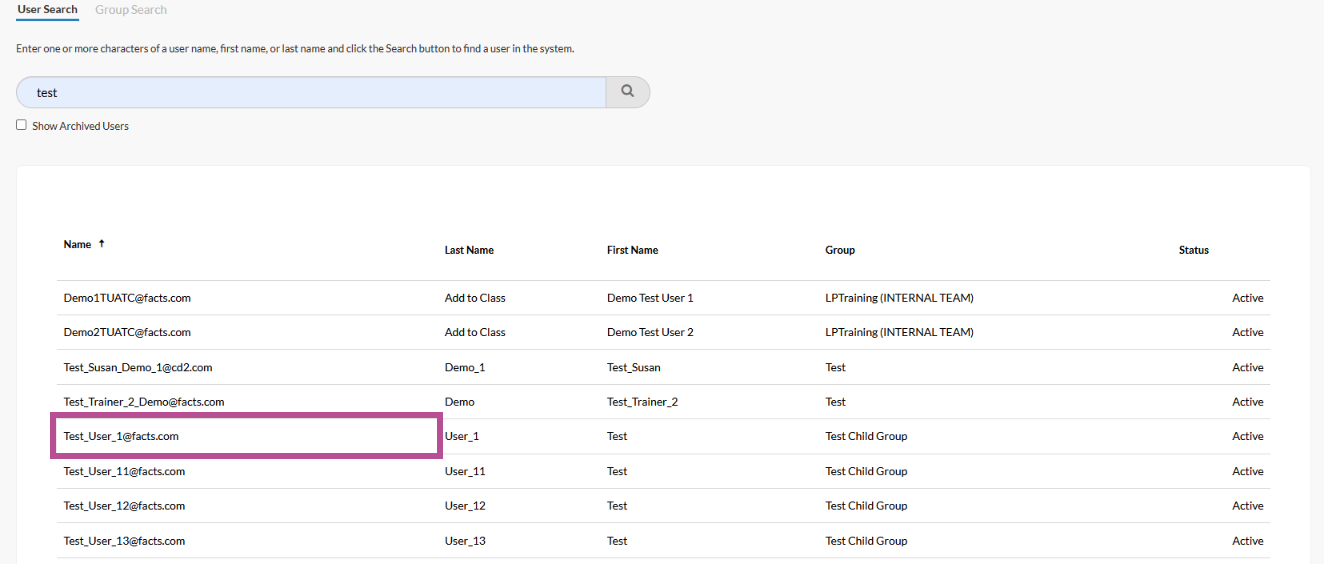Click 'Add to Class' in Demo2TUATC row

click(475, 332)
